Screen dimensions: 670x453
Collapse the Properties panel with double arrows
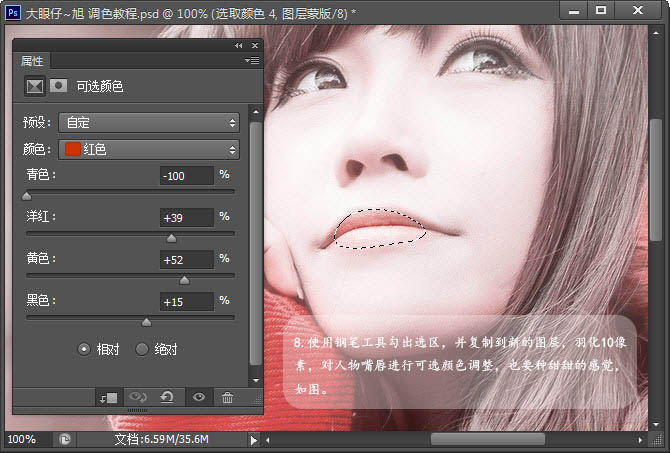238,46
